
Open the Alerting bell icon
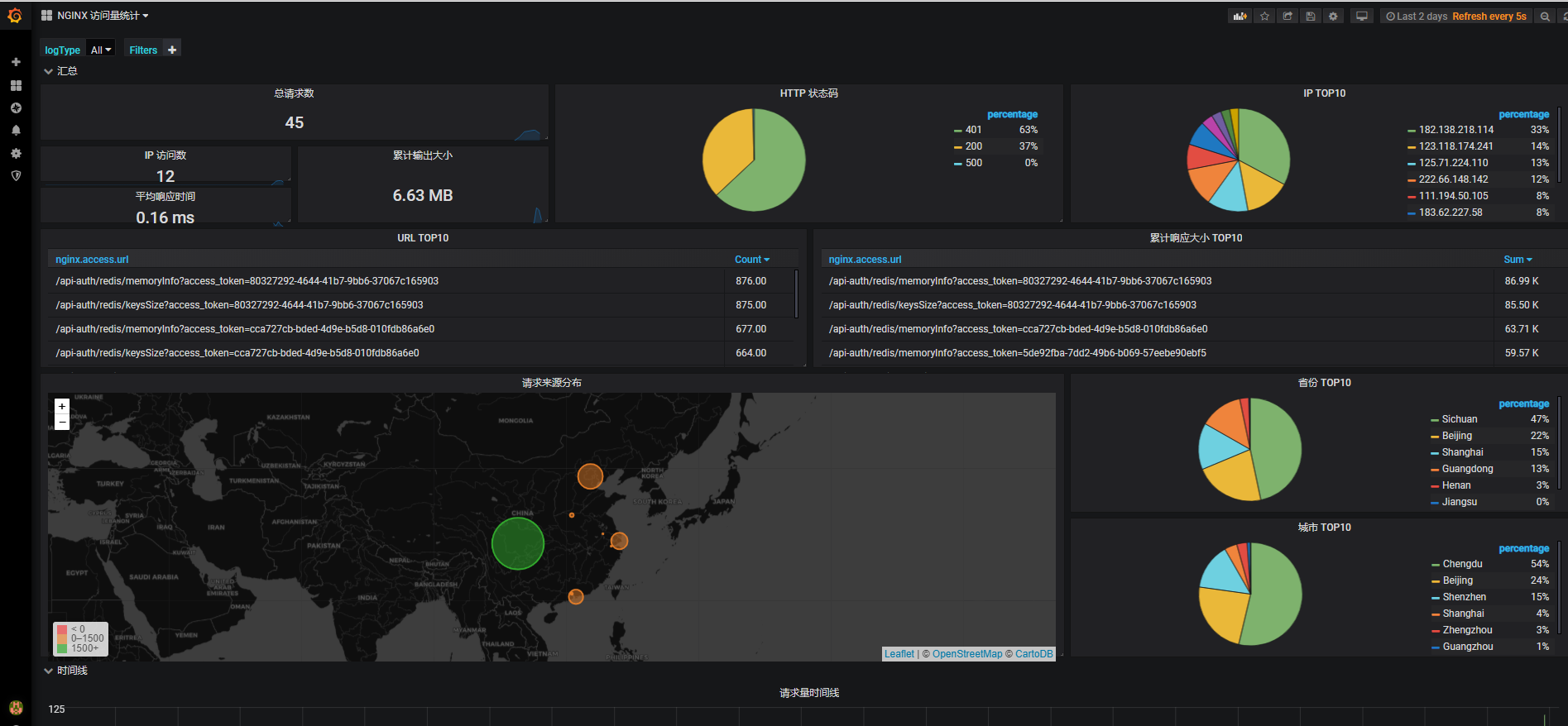click(16, 130)
